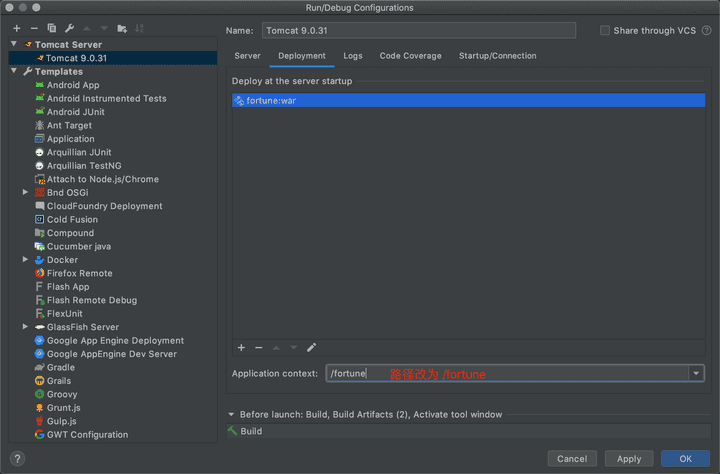Collapse the Tomcat Server tree node
This screenshot has height=474, width=720.
(x=15, y=45)
